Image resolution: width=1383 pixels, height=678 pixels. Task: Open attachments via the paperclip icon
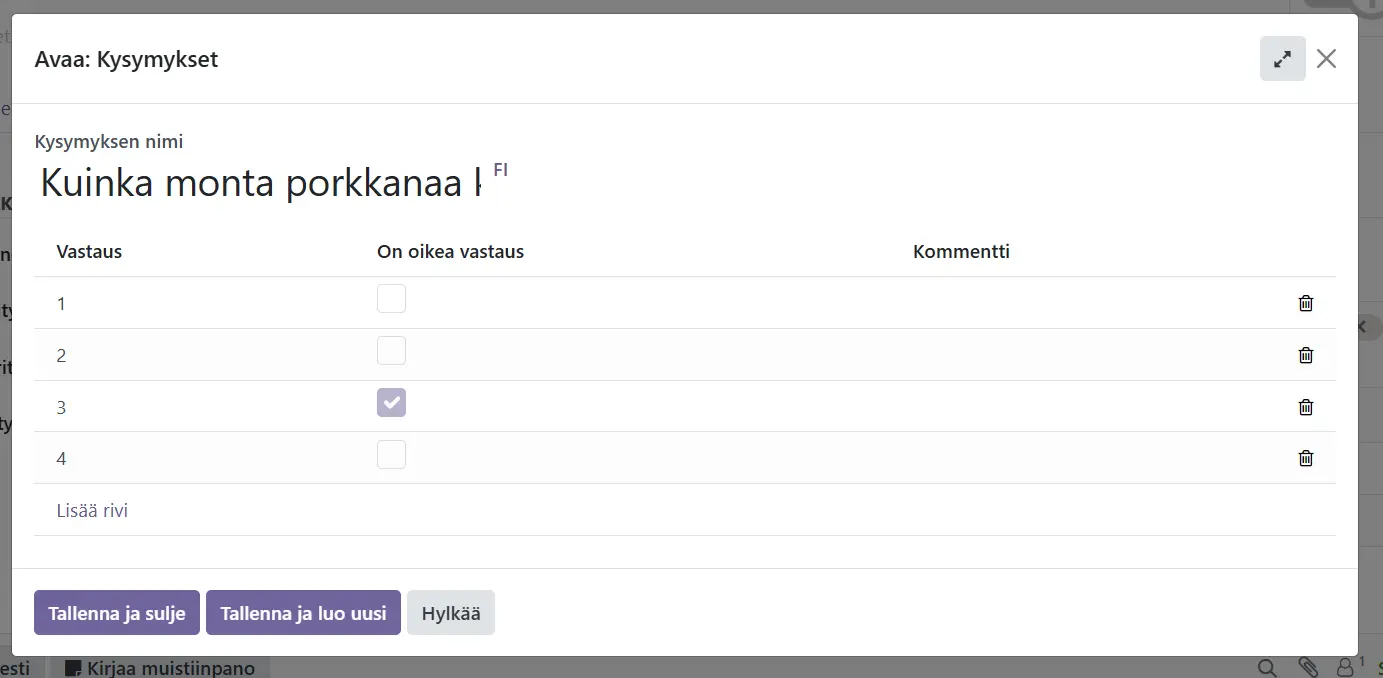click(1307, 668)
